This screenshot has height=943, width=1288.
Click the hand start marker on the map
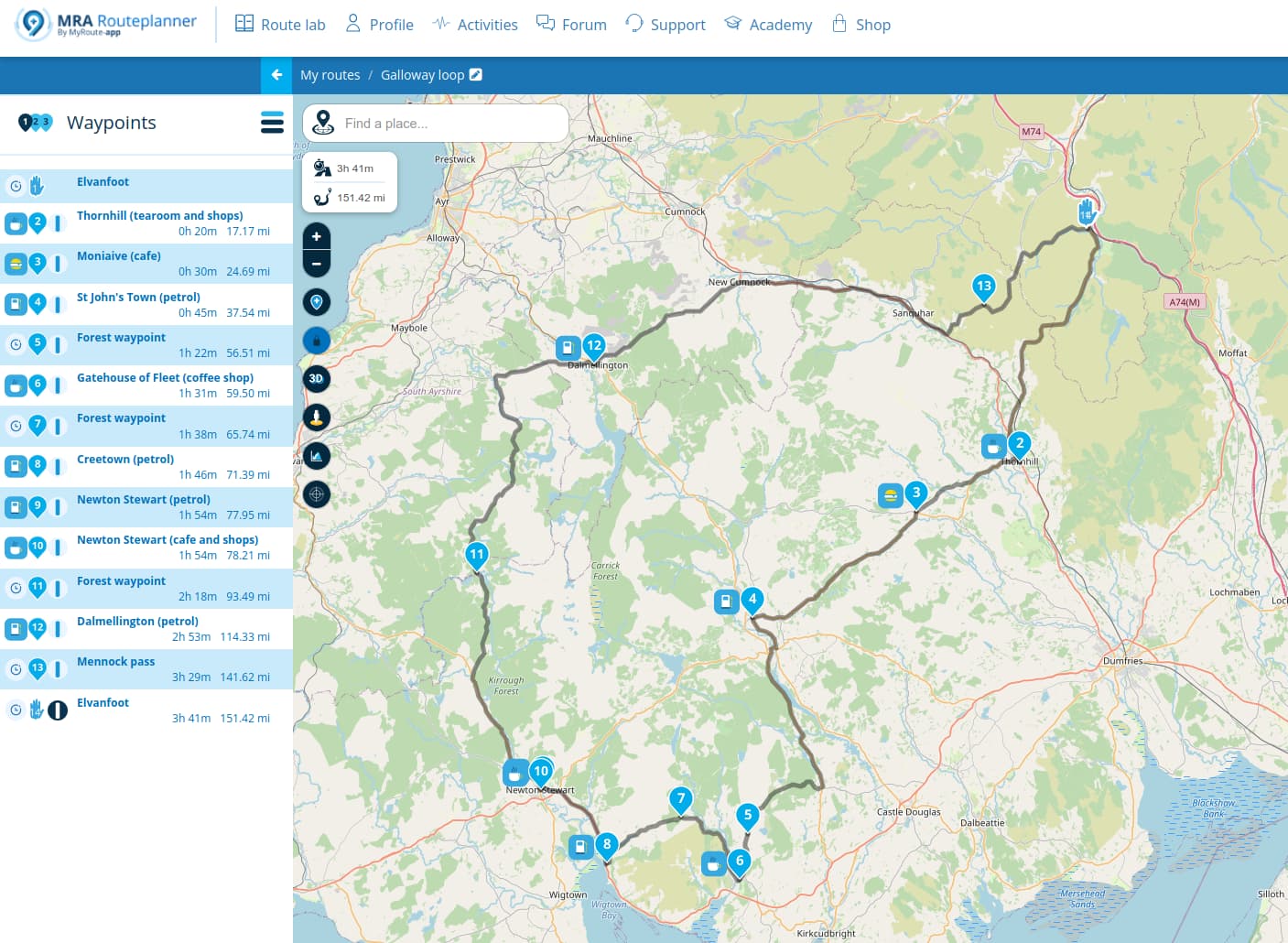click(1087, 211)
